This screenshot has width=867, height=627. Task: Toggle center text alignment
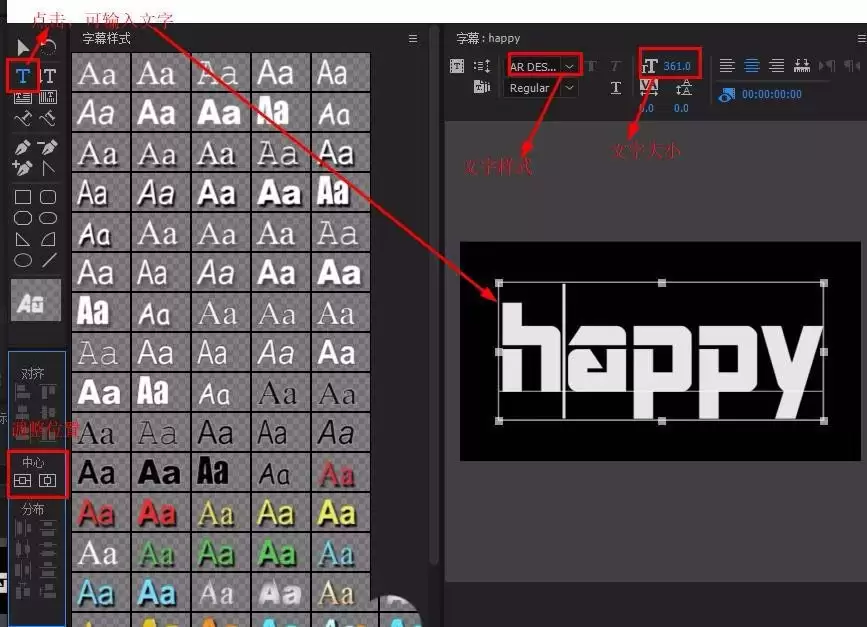point(752,66)
